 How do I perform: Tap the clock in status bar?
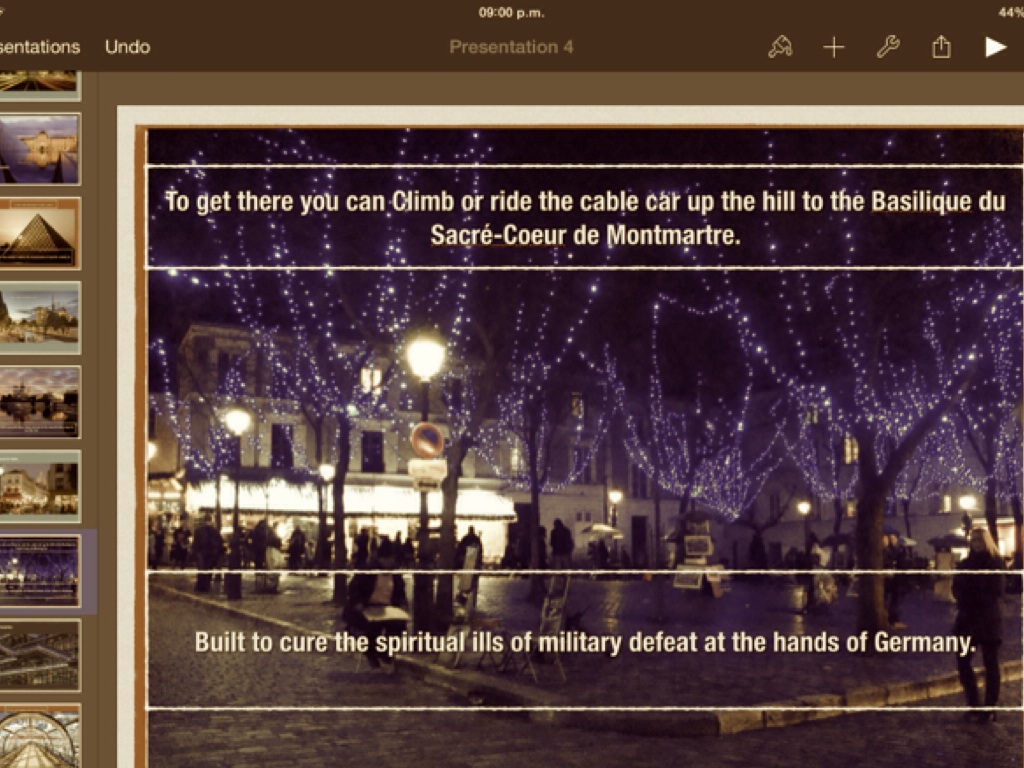pos(511,12)
